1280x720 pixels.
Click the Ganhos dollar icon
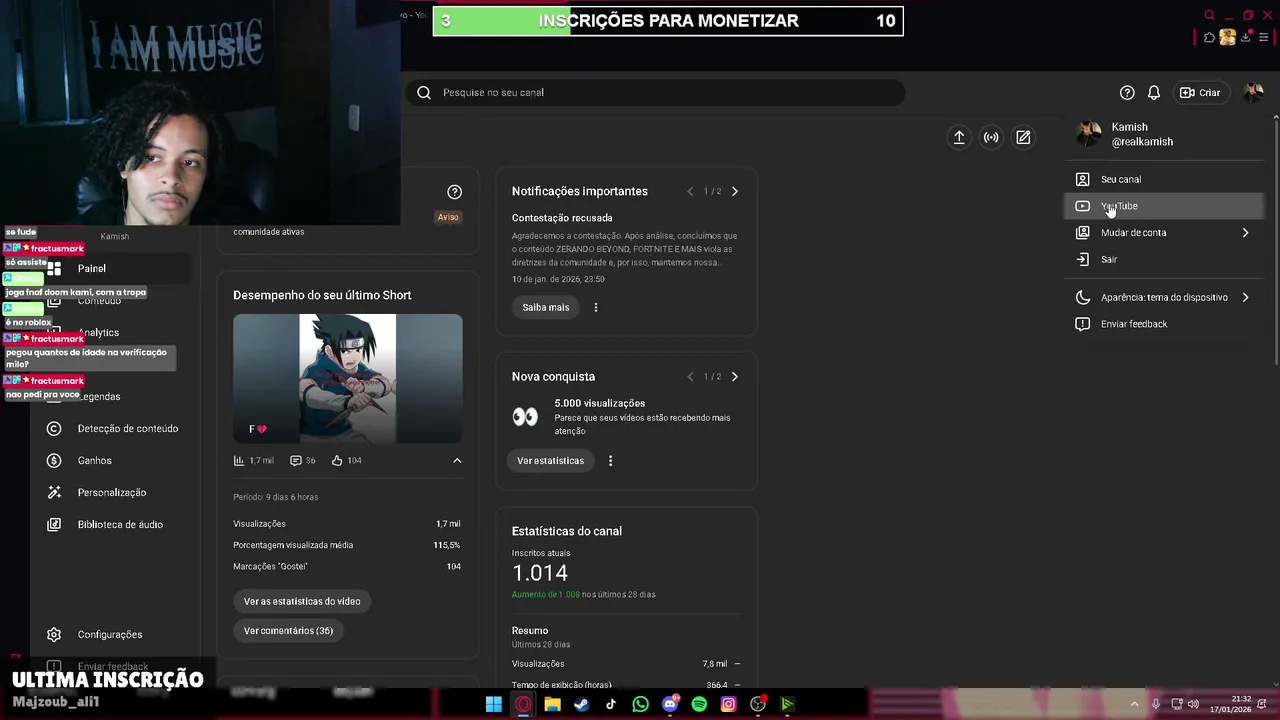pos(54,461)
